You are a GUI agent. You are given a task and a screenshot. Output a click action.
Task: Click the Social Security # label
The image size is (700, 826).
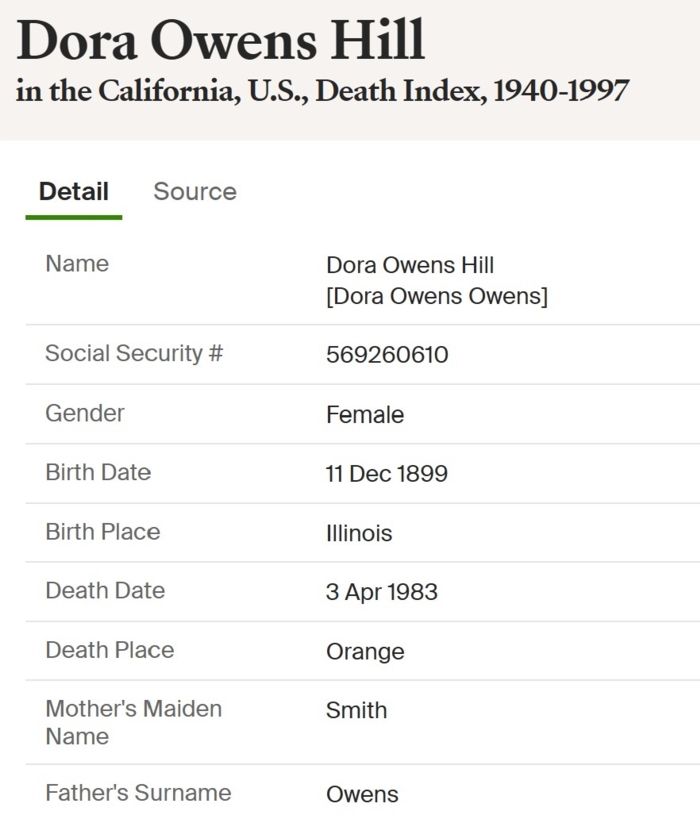[134, 353]
